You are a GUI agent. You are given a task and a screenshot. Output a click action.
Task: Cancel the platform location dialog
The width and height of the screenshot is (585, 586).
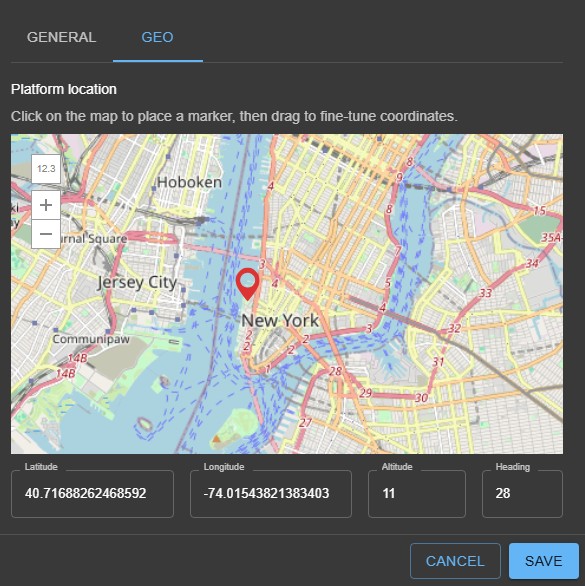(x=455, y=561)
